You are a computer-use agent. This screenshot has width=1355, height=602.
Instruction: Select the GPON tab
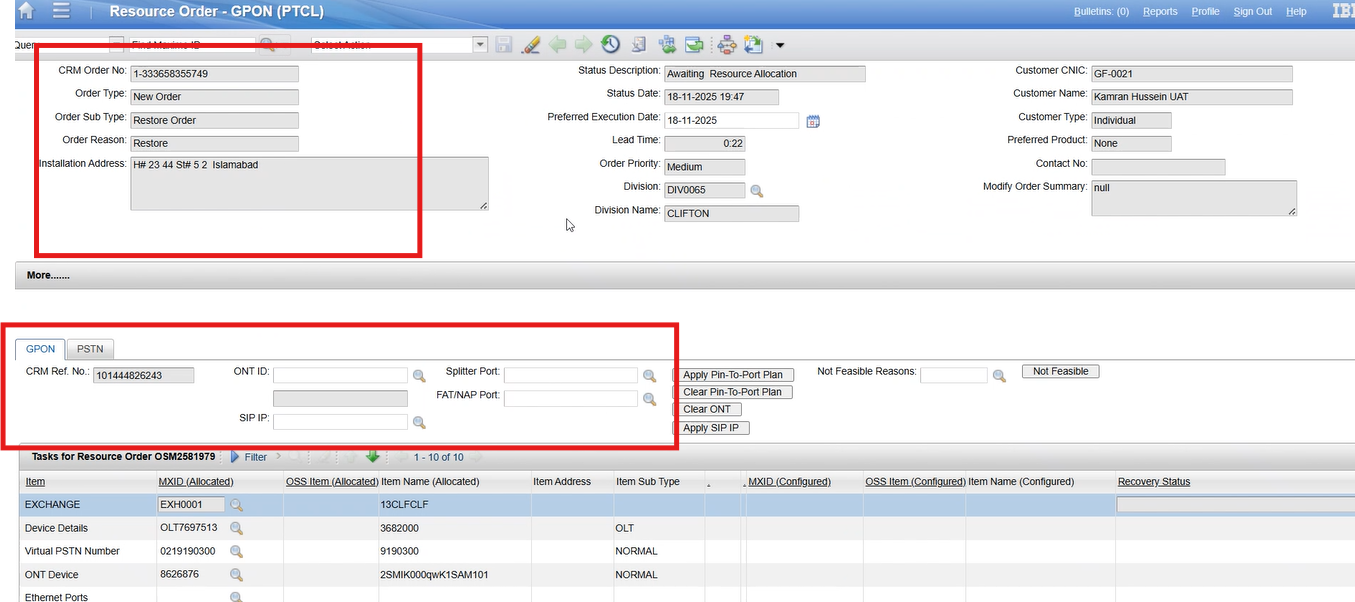[40, 349]
